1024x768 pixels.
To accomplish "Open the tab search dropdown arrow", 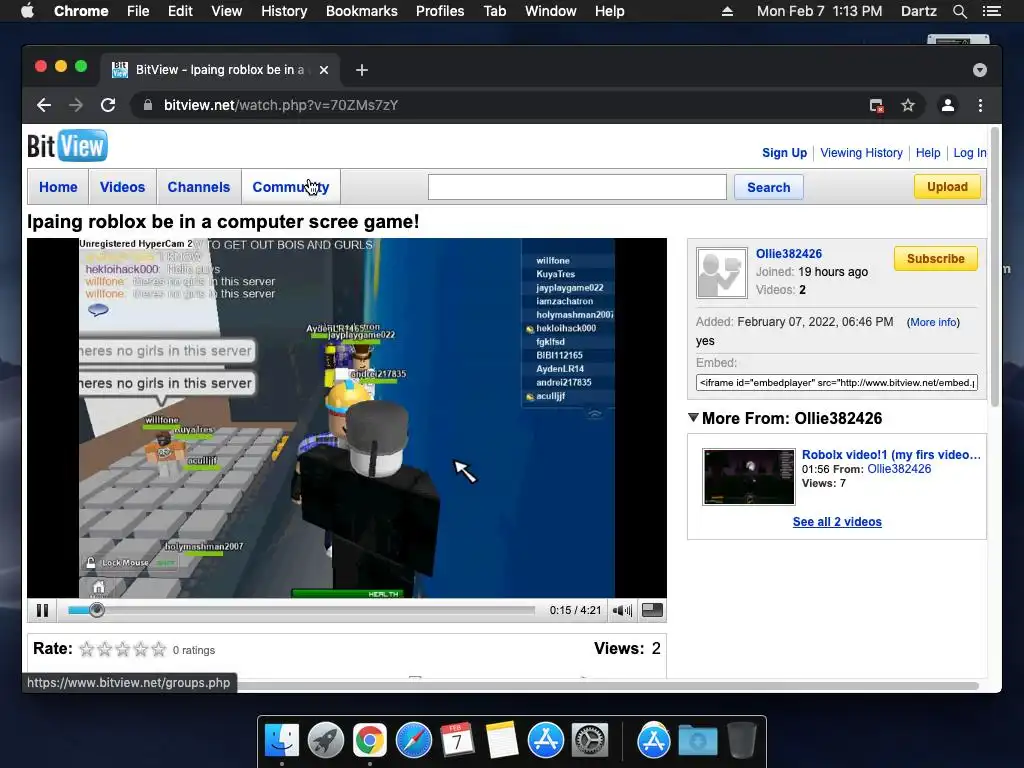I will click(980, 70).
